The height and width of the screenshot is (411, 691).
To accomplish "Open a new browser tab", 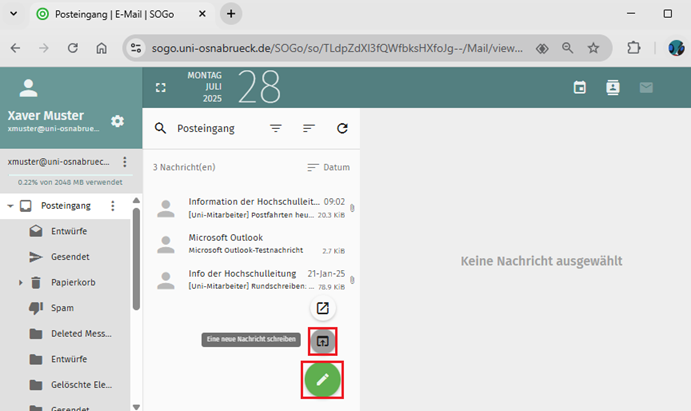I will (231, 14).
